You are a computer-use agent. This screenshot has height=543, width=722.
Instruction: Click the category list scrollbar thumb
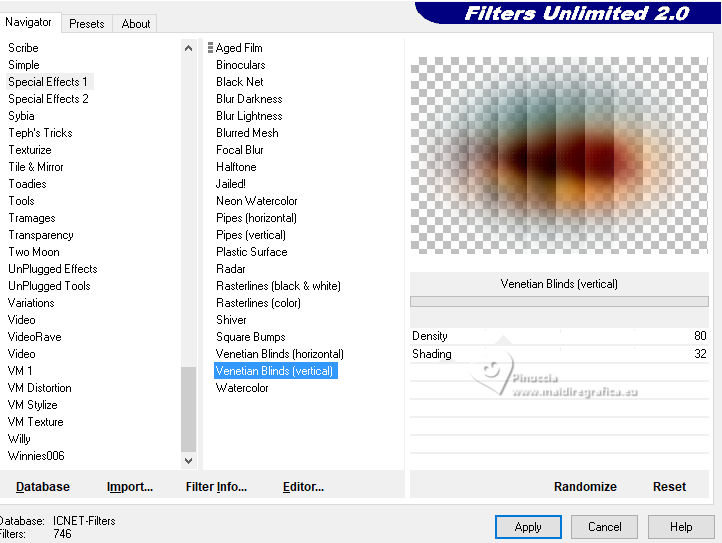point(188,409)
